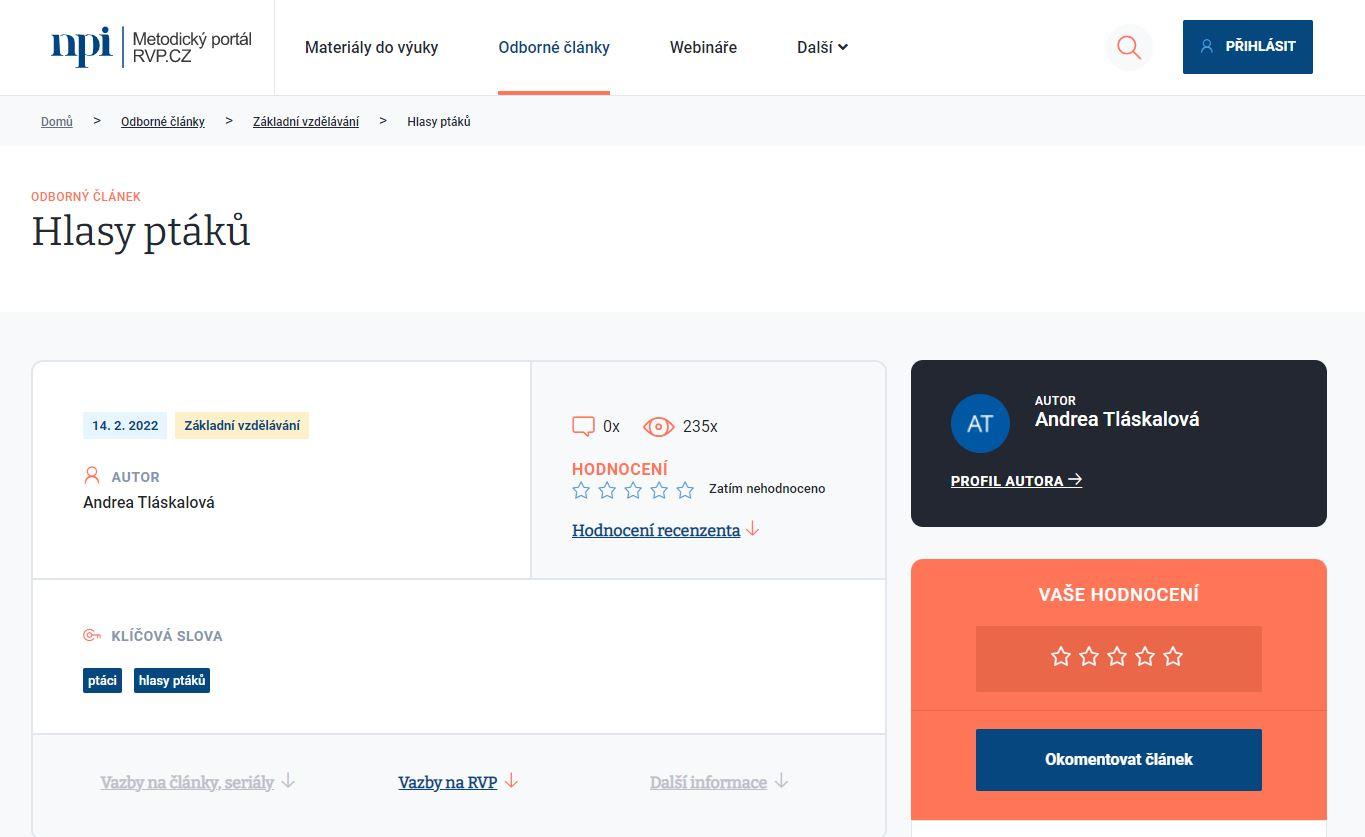Click the eye views icon

(x=658, y=426)
